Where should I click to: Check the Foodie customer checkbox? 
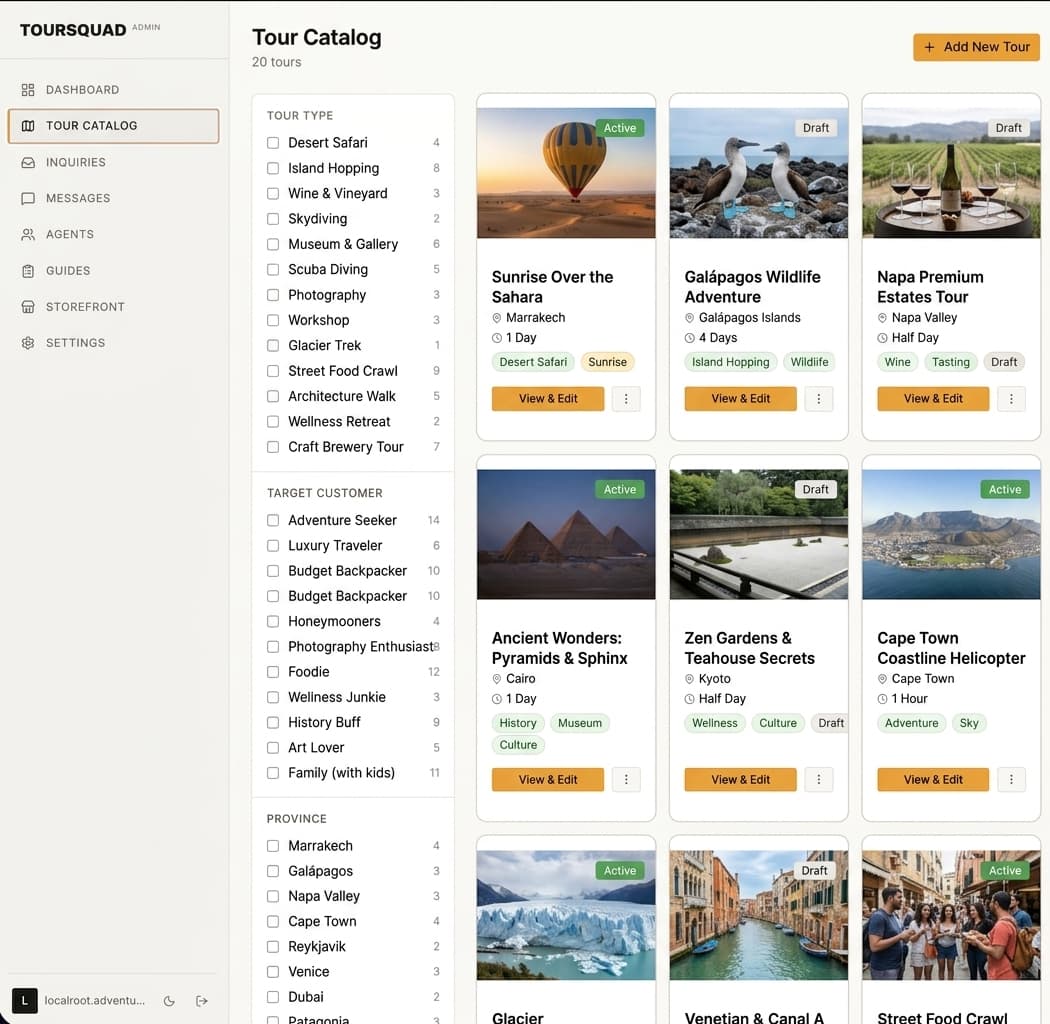(x=273, y=672)
